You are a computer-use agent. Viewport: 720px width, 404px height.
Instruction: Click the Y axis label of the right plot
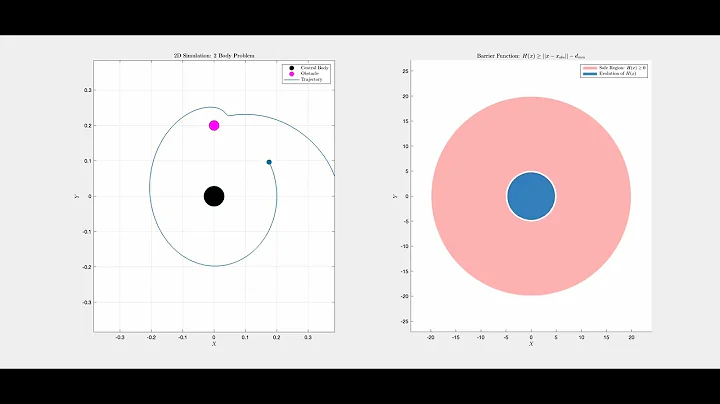click(x=394, y=196)
